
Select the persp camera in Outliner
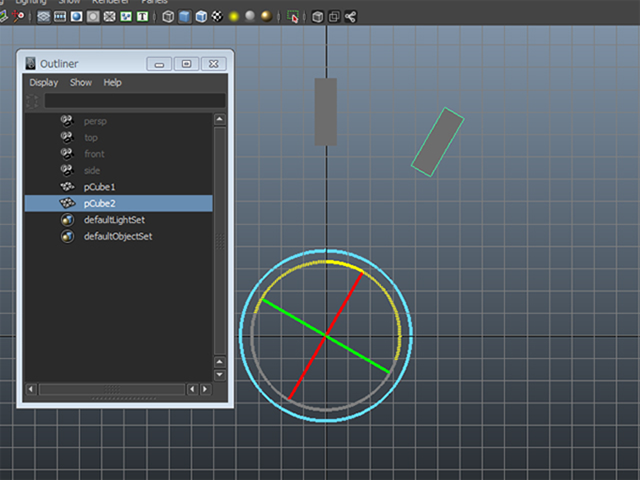click(118, 121)
